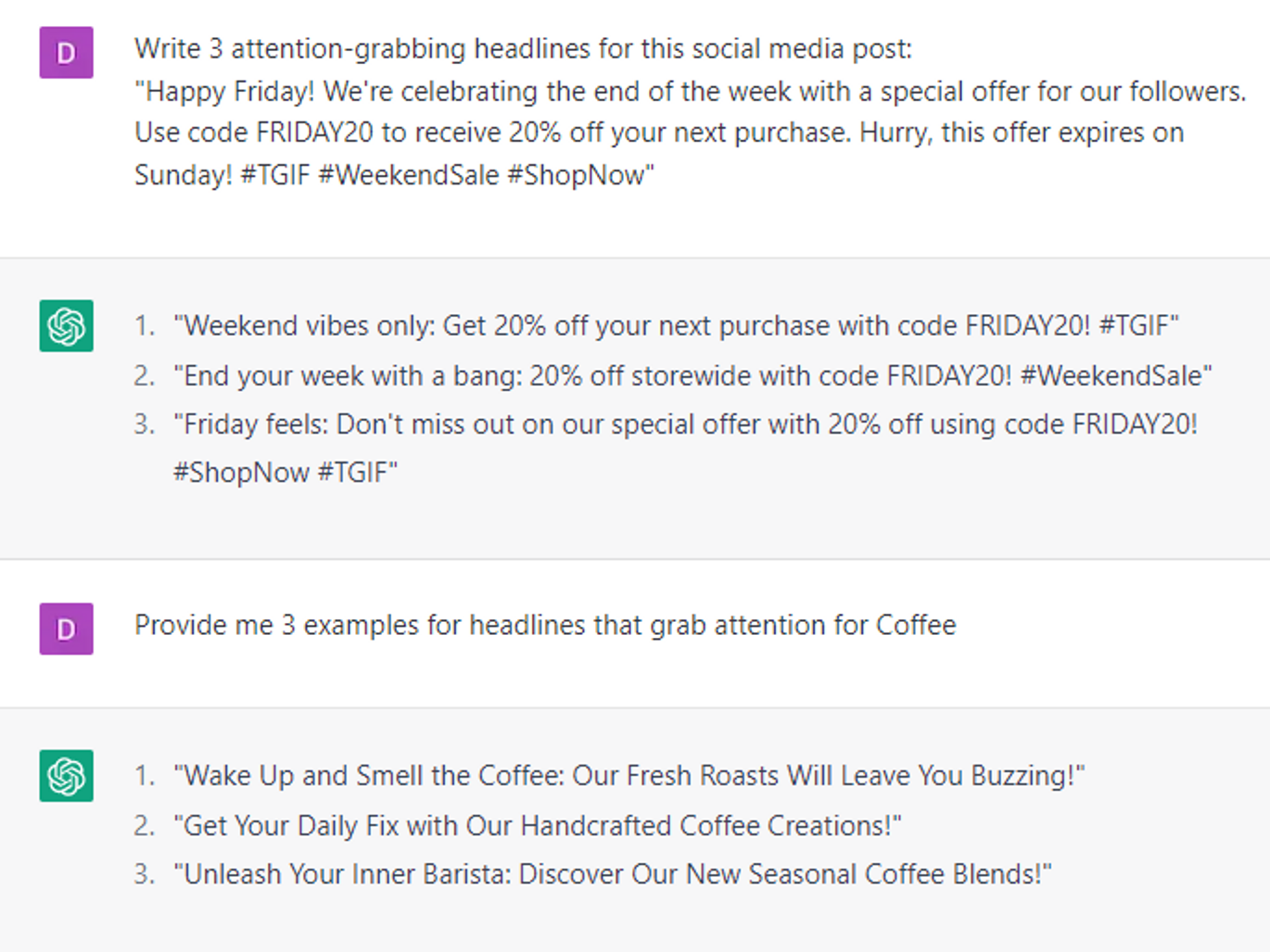Click the ChatGPT logo beside the coffee headlines

click(x=66, y=775)
